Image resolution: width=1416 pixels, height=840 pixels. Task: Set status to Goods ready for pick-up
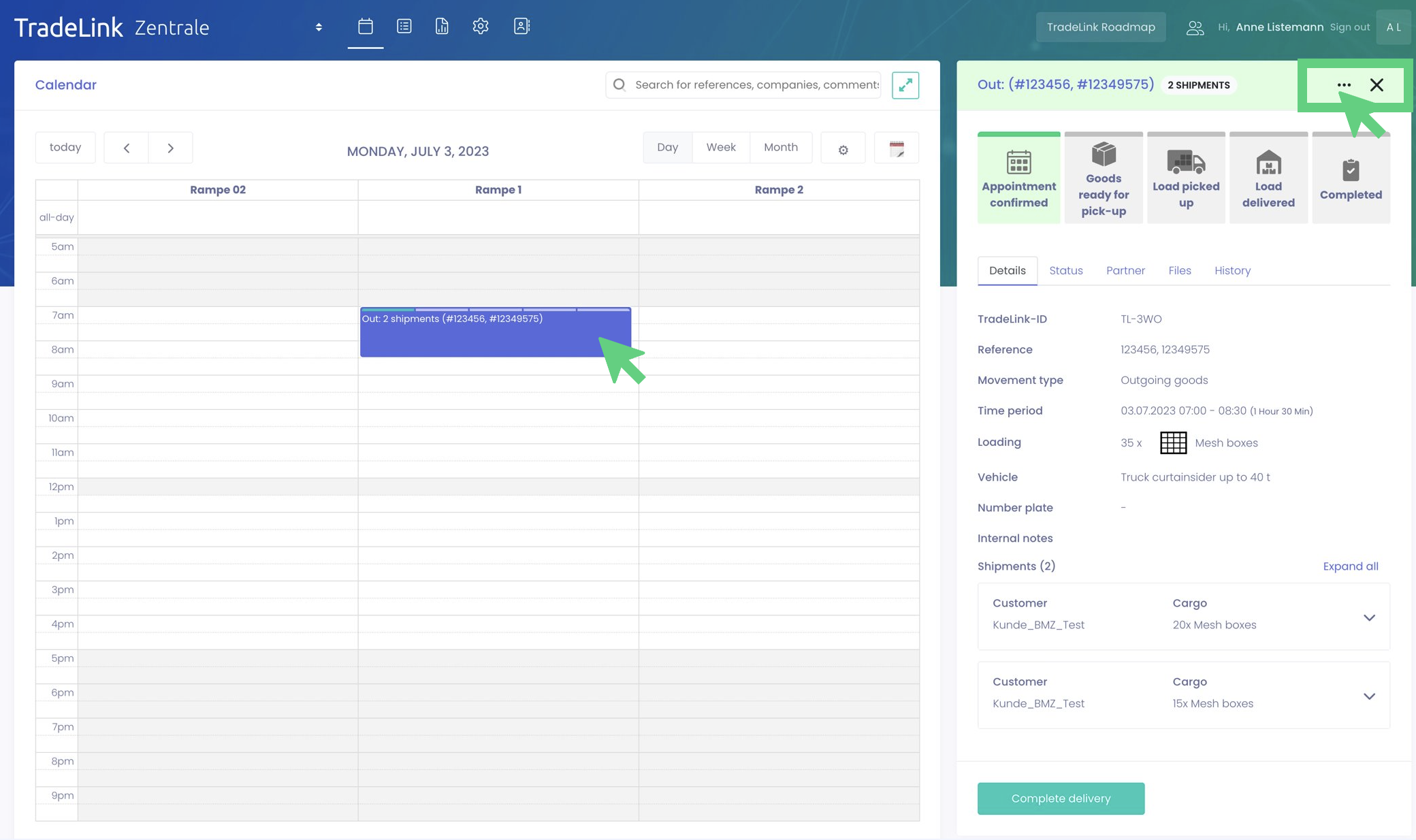coord(1104,178)
